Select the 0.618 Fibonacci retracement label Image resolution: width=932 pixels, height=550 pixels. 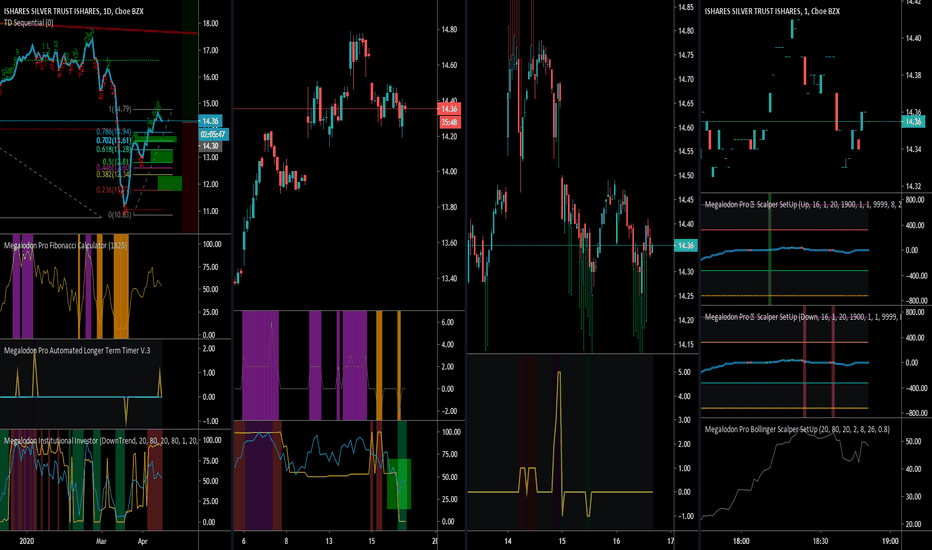[113, 149]
